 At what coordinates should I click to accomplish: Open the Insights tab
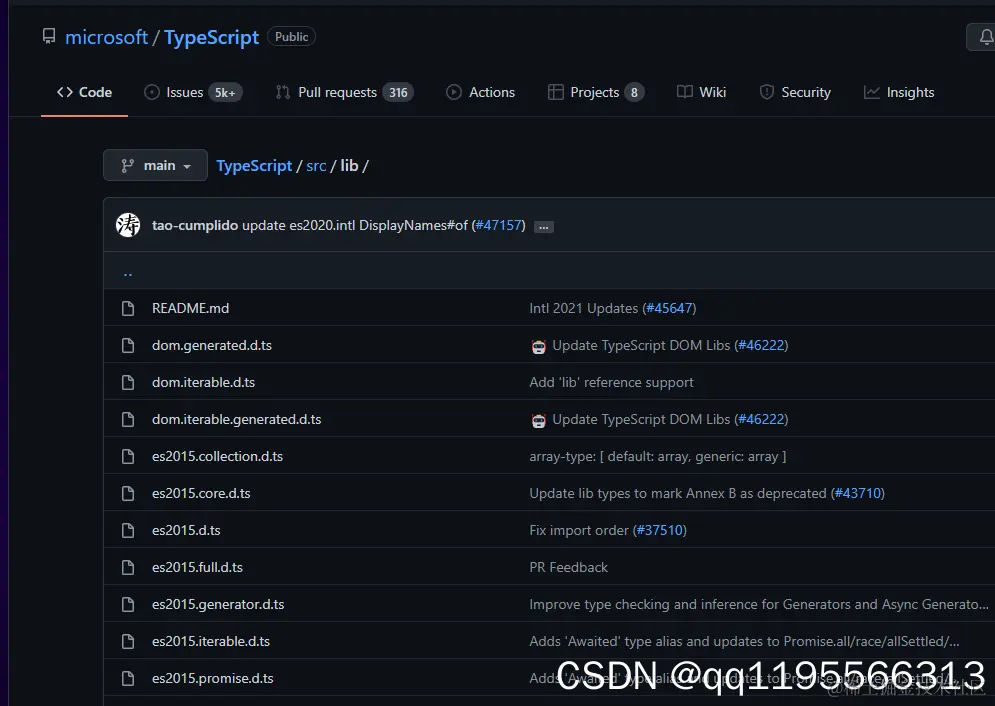[x=899, y=93]
